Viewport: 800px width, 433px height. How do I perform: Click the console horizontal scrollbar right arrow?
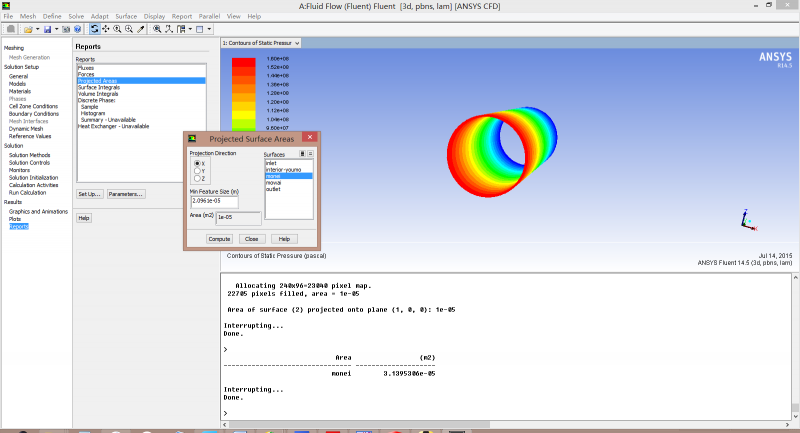click(x=787, y=424)
